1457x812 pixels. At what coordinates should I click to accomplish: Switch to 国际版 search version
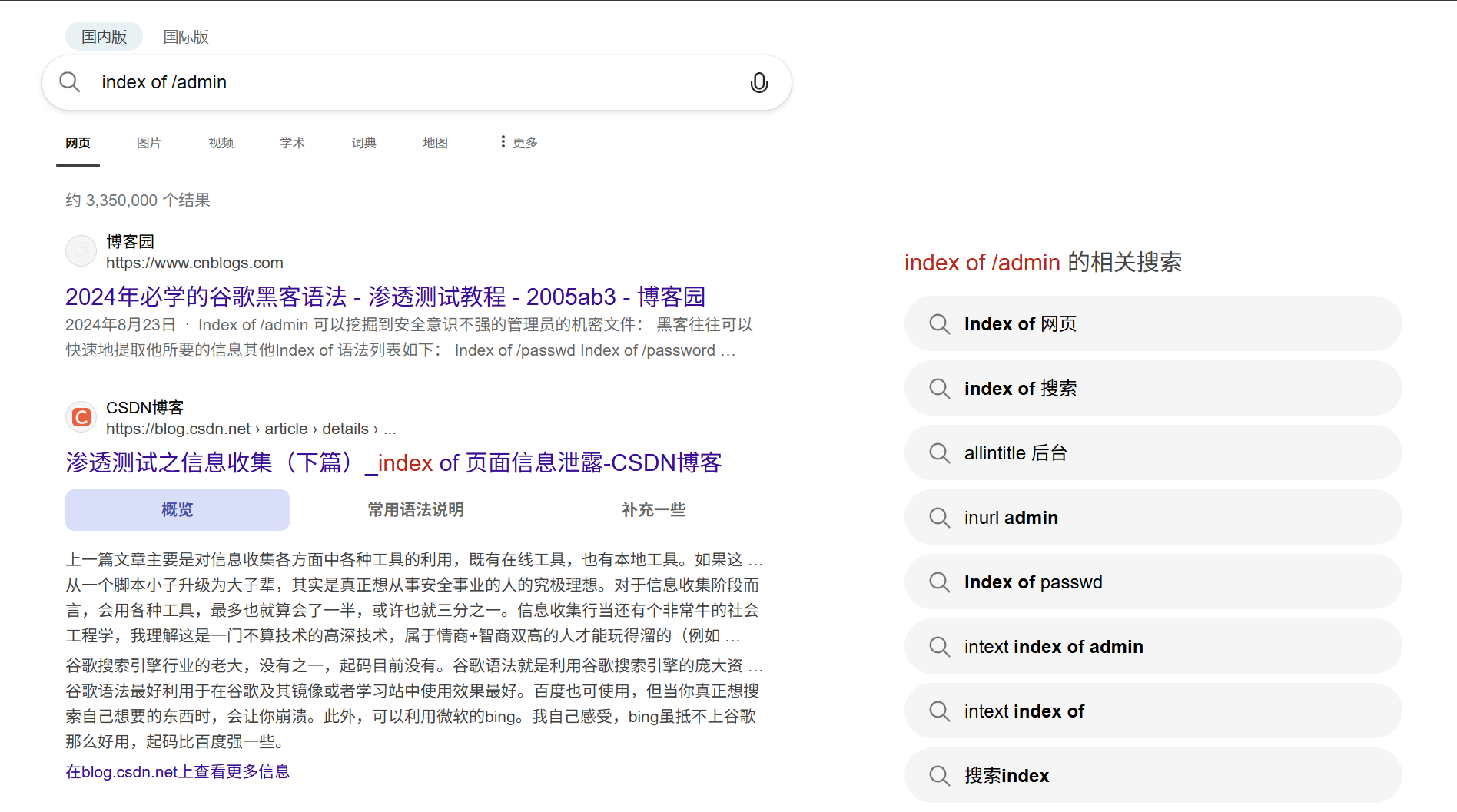point(186,37)
